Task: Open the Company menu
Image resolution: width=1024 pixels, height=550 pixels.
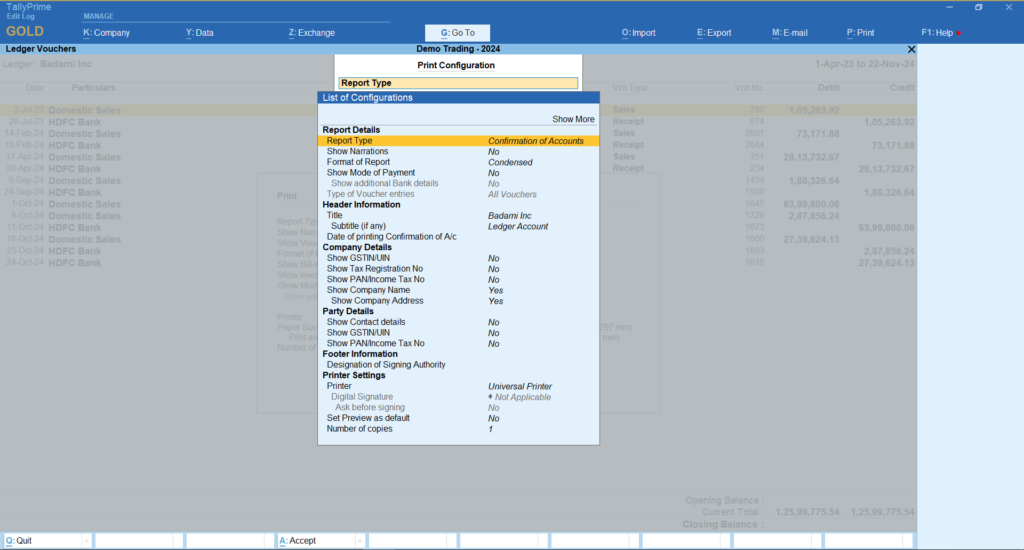Action: click(107, 33)
